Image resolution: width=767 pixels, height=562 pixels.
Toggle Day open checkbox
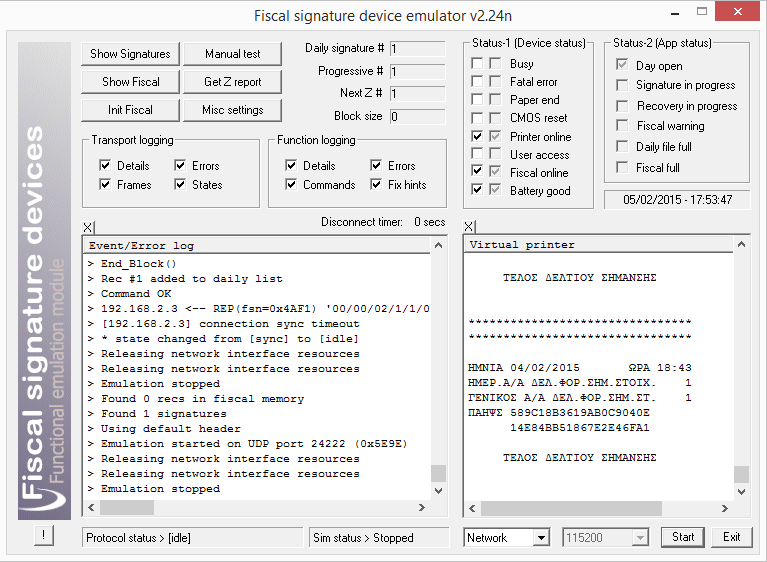coord(622,65)
